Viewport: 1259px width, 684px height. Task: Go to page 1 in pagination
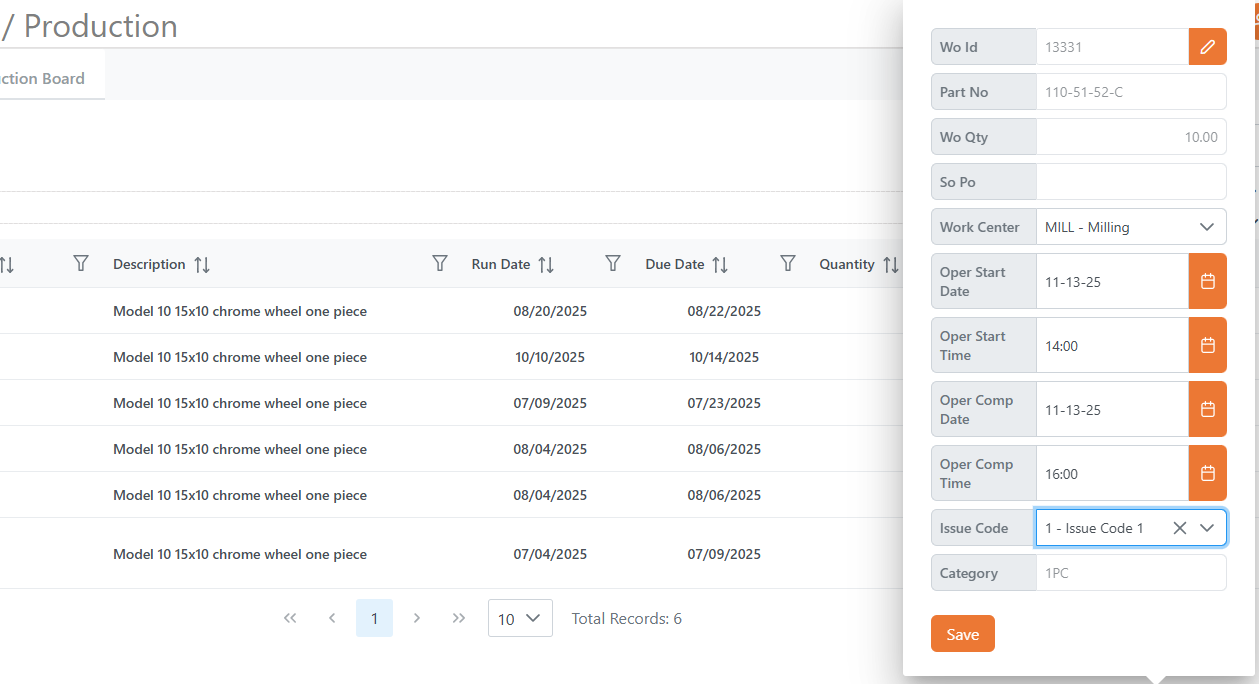[x=374, y=619]
